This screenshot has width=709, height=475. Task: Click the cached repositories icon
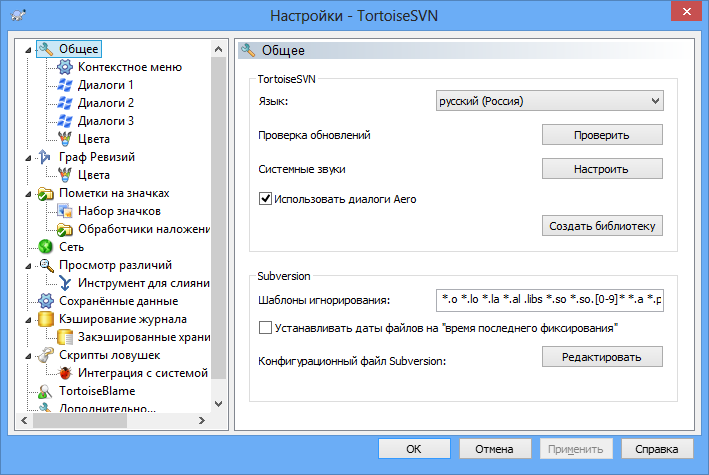click(x=65, y=337)
